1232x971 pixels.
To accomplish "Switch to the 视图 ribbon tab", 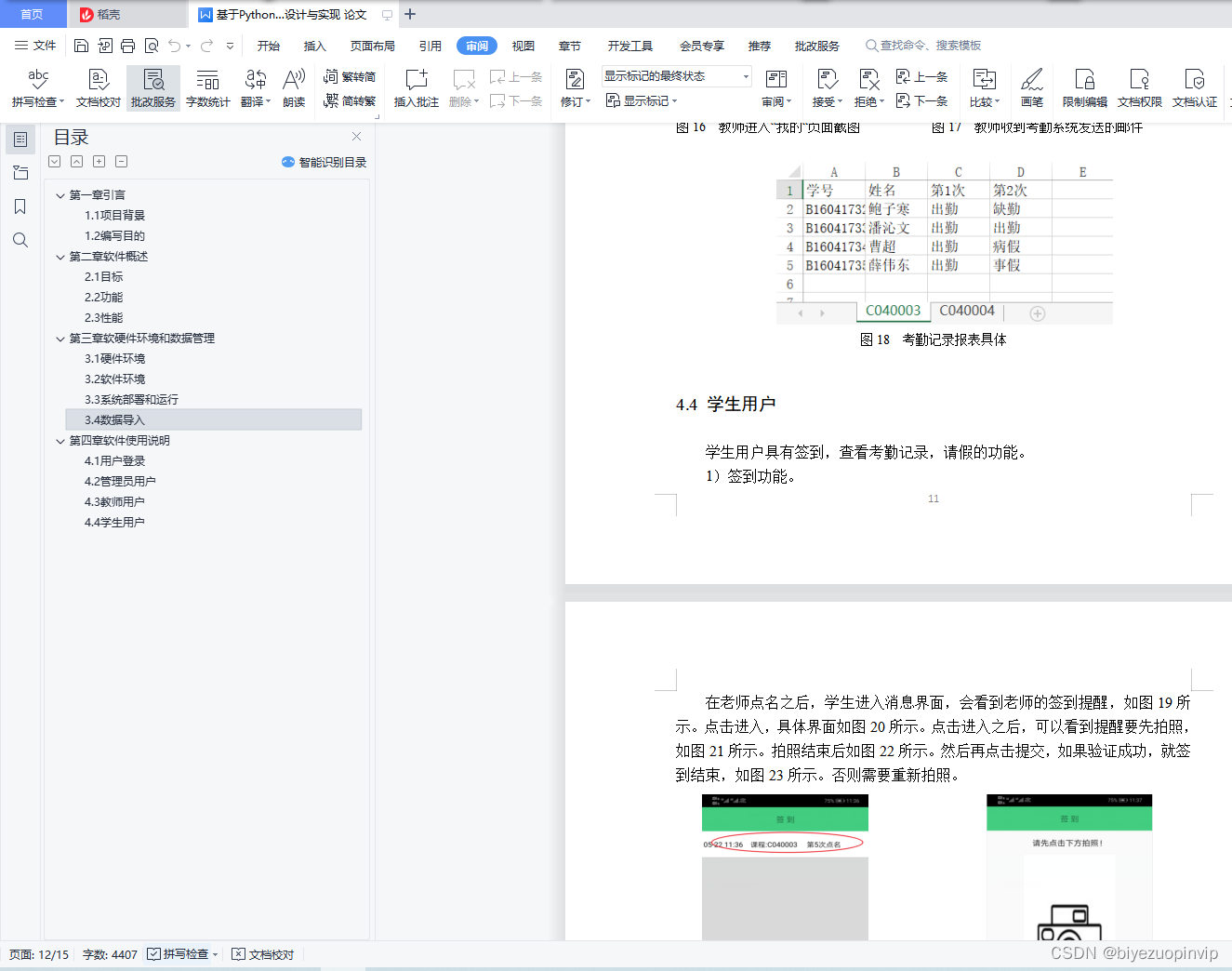I will (523, 45).
